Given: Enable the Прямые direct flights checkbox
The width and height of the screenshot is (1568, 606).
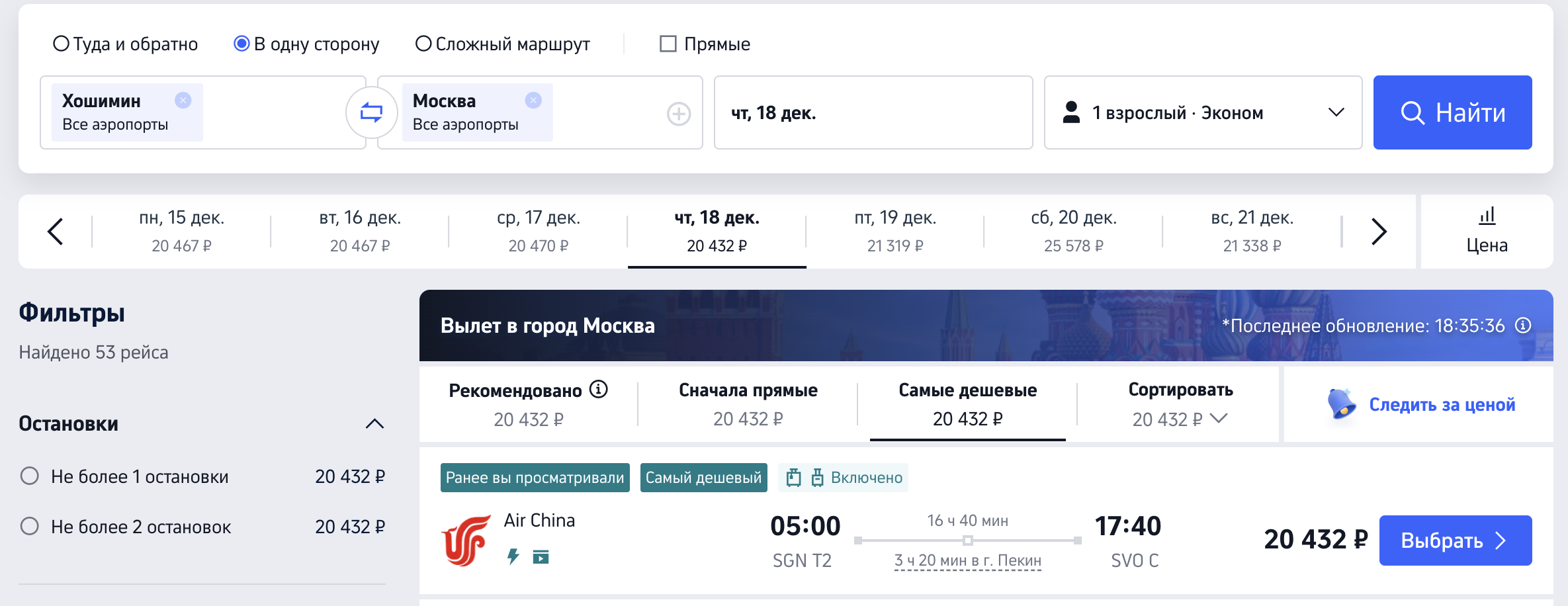Looking at the screenshot, I should pyautogui.click(x=668, y=44).
